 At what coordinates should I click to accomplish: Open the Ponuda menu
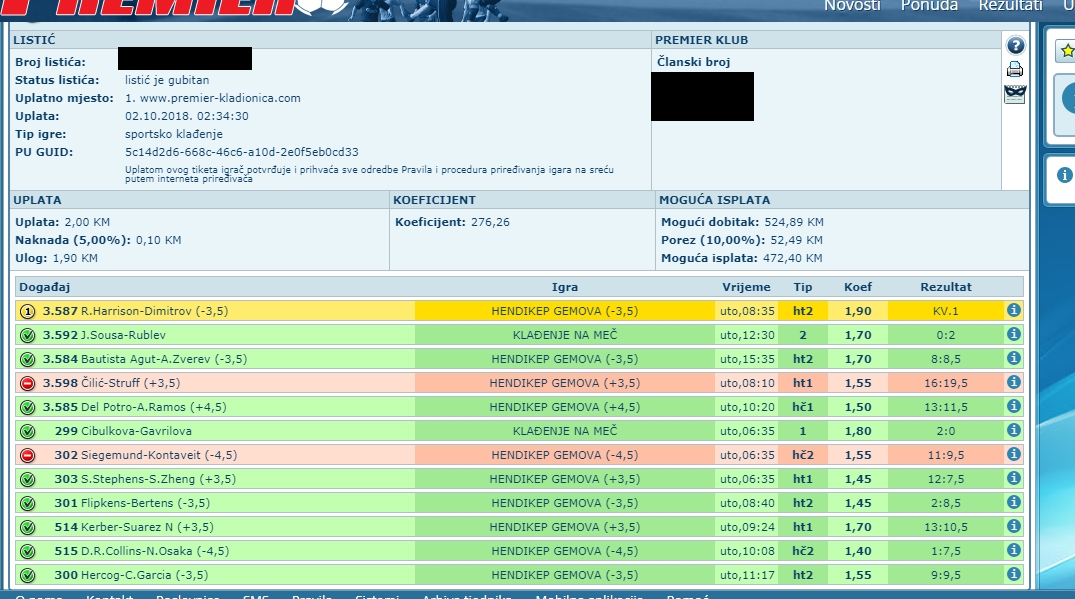tap(929, 5)
